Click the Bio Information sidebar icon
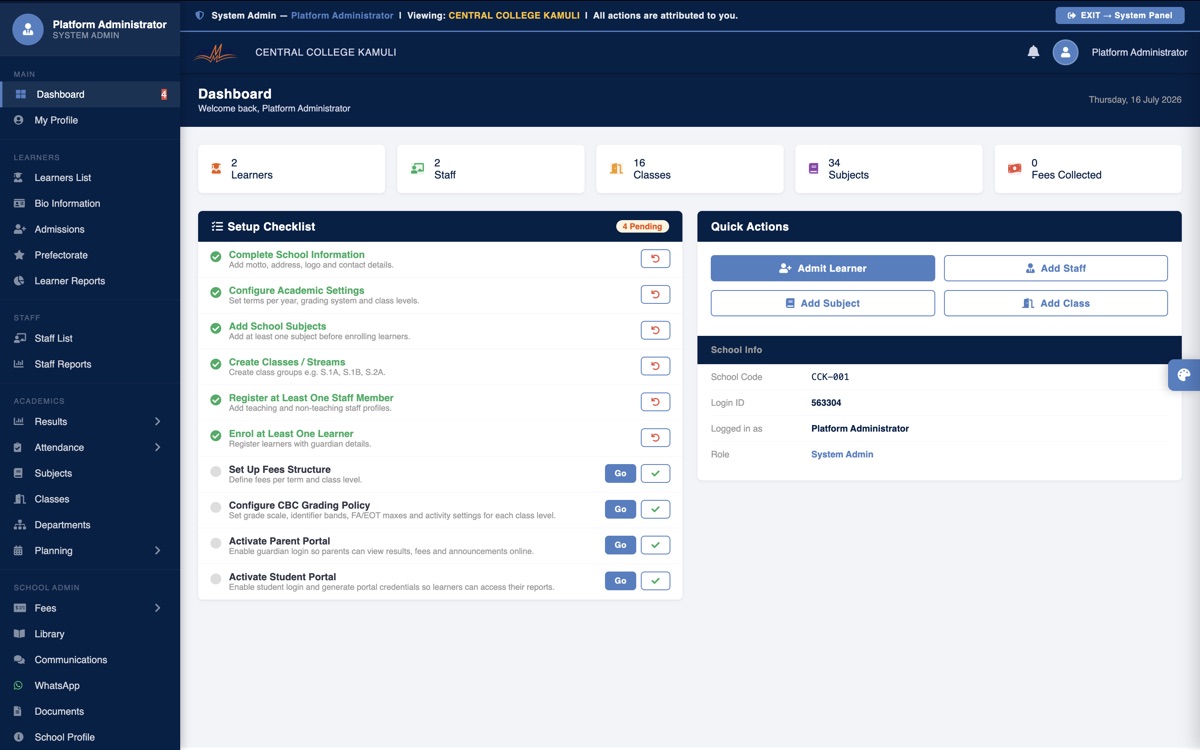 (19, 204)
